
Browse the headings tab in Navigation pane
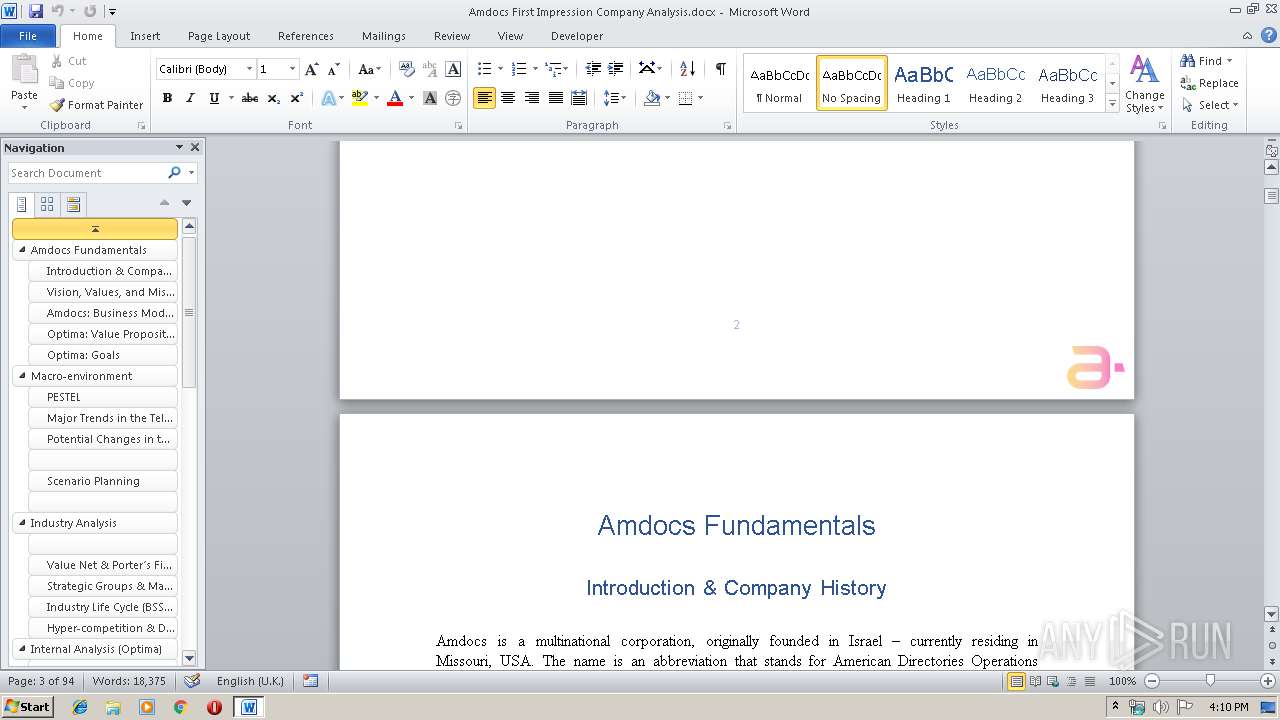pyautogui.click(x=22, y=204)
